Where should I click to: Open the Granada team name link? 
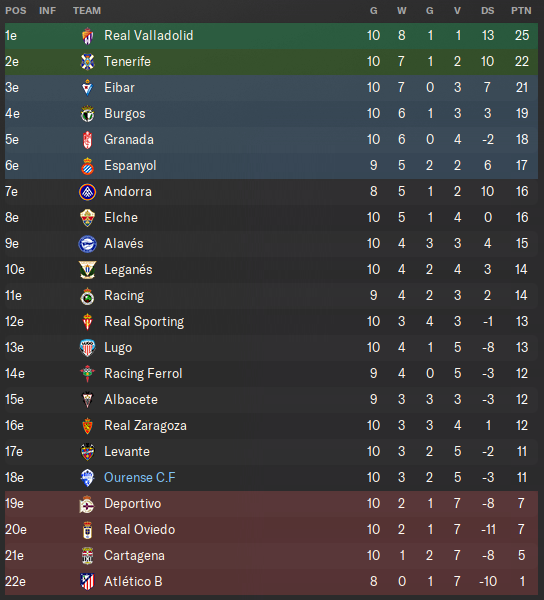click(129, 139)
